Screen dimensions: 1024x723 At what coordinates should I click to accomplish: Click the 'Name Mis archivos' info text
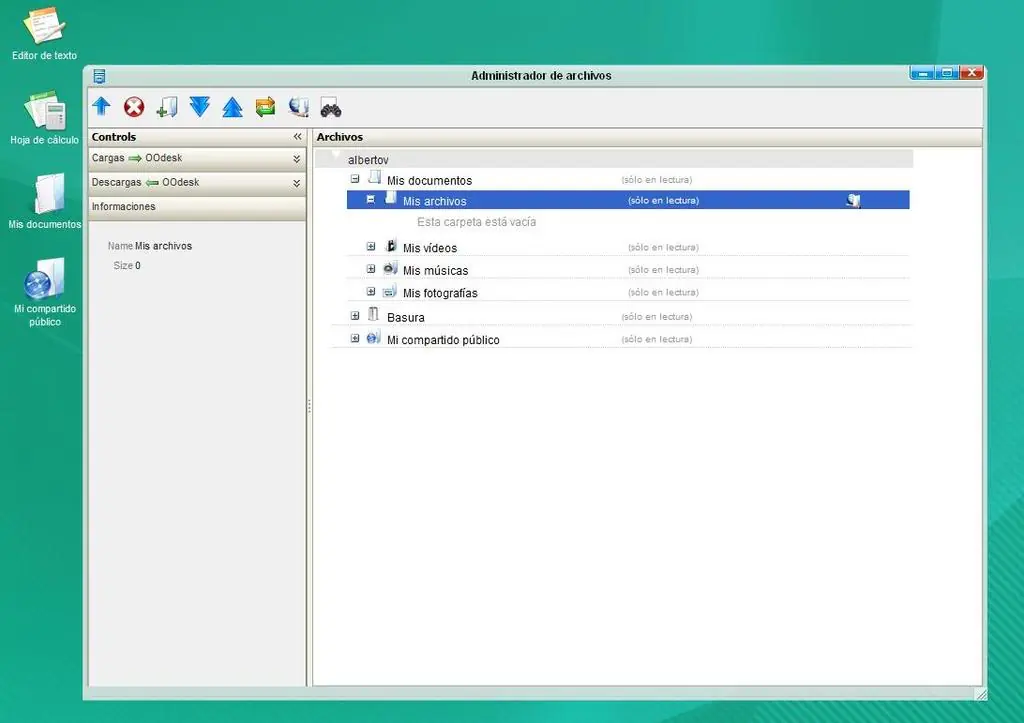tap(150, 246)
